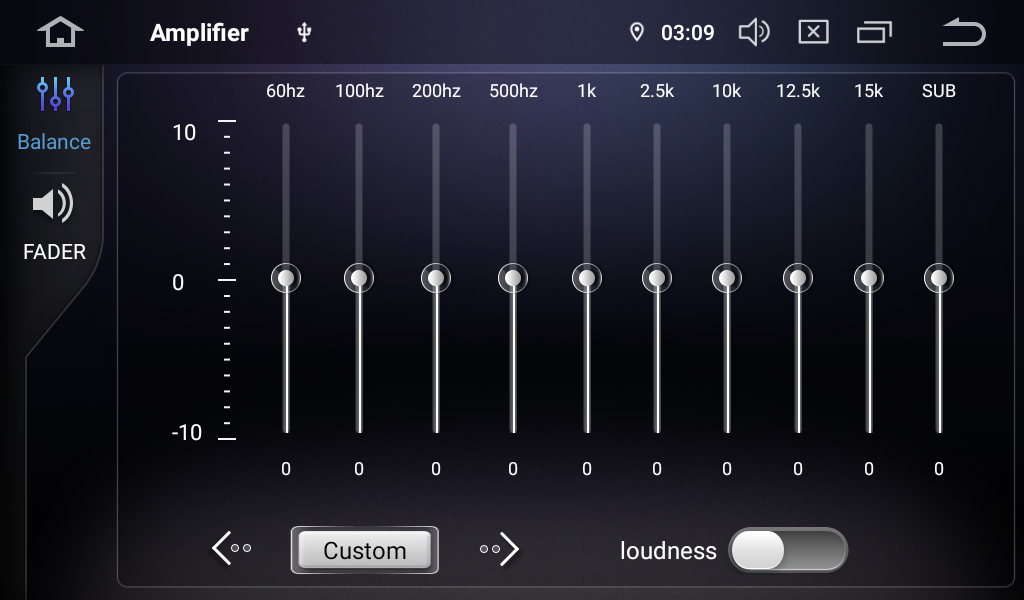Click the 03:09 clock display
Screen dimensions: 1024x600
688,33
